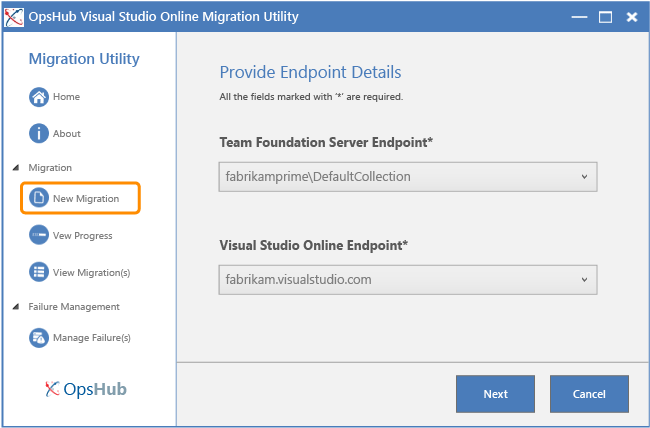
Task: Minimize the Migration Utility window
Action: coord(579,17)
